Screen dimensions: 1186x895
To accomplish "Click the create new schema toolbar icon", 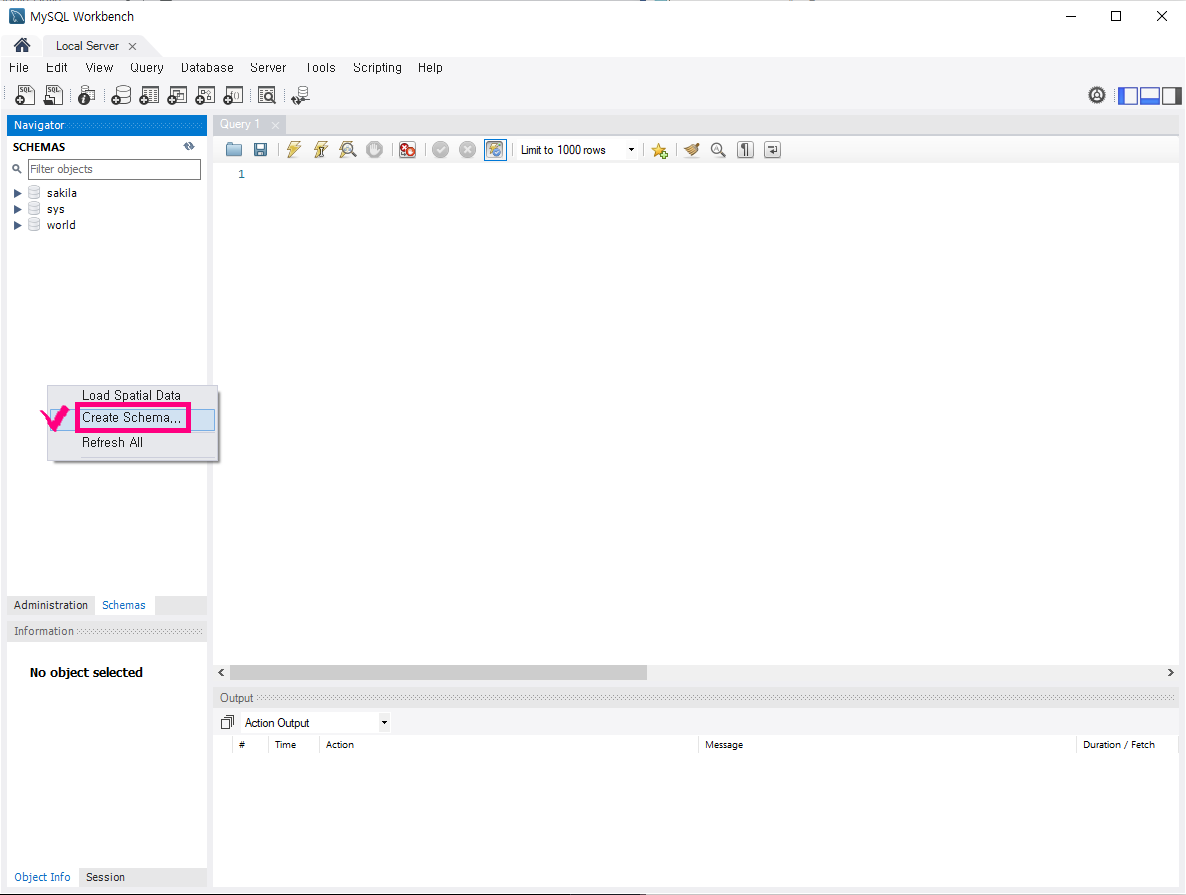I will coord(121,95).
